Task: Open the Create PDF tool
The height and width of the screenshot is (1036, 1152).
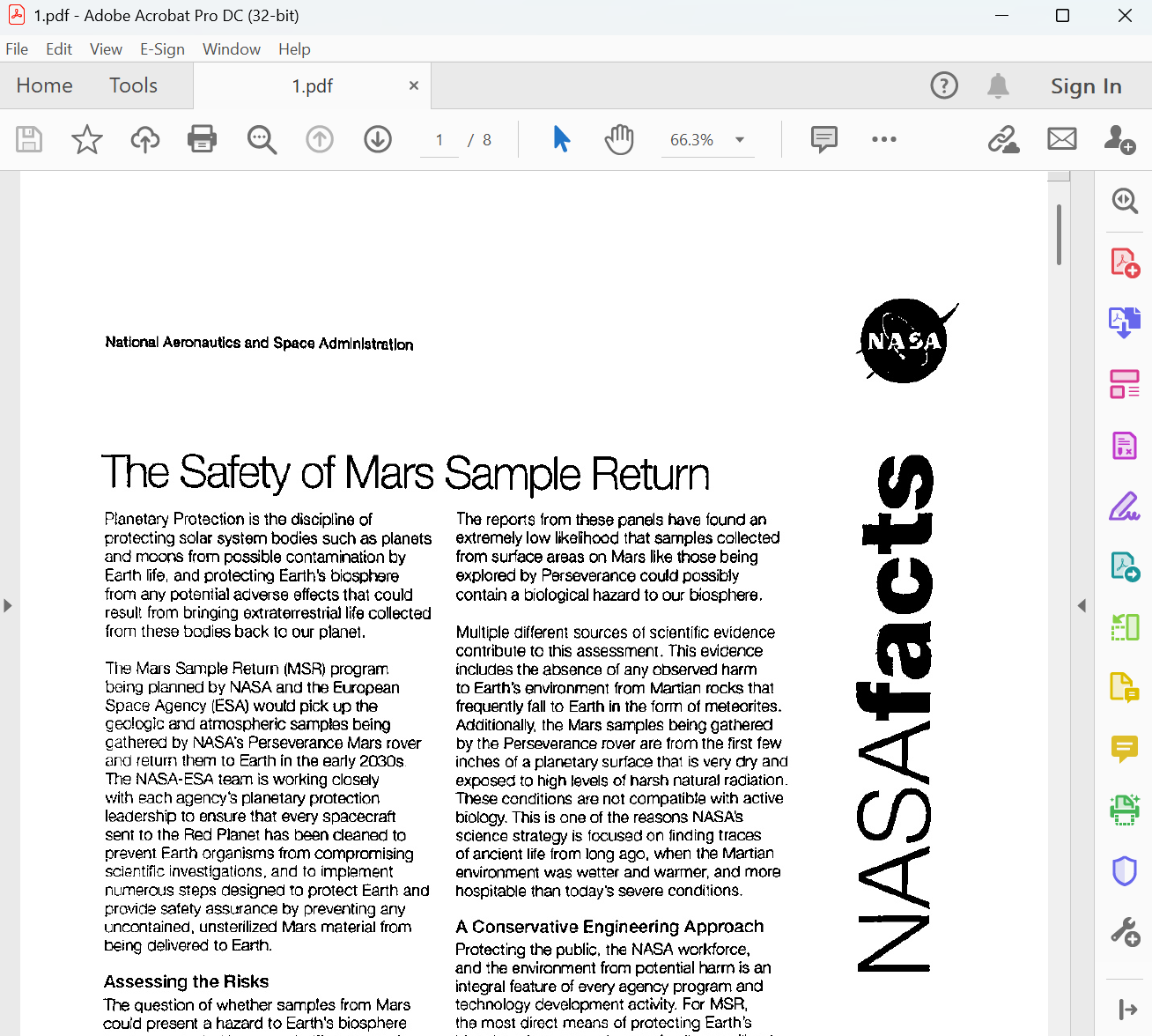Action: [1125, 262]
